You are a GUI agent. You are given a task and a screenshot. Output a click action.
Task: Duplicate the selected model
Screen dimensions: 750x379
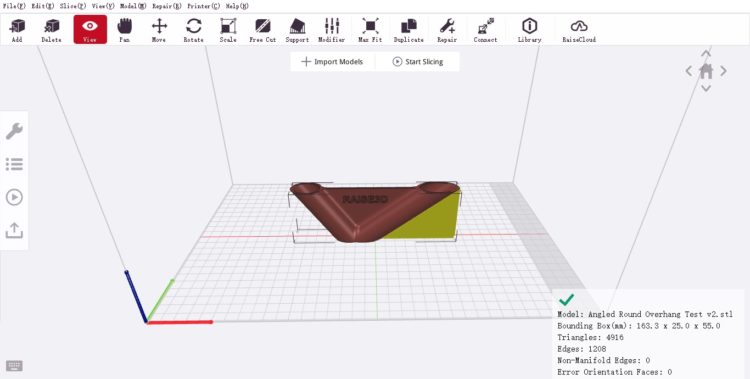(x=408, y=30)
